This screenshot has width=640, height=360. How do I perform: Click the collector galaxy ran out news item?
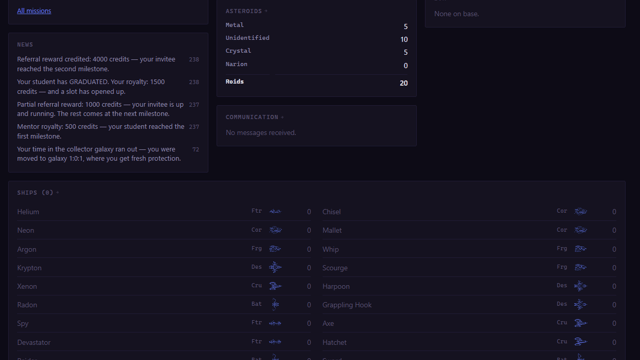108,154
